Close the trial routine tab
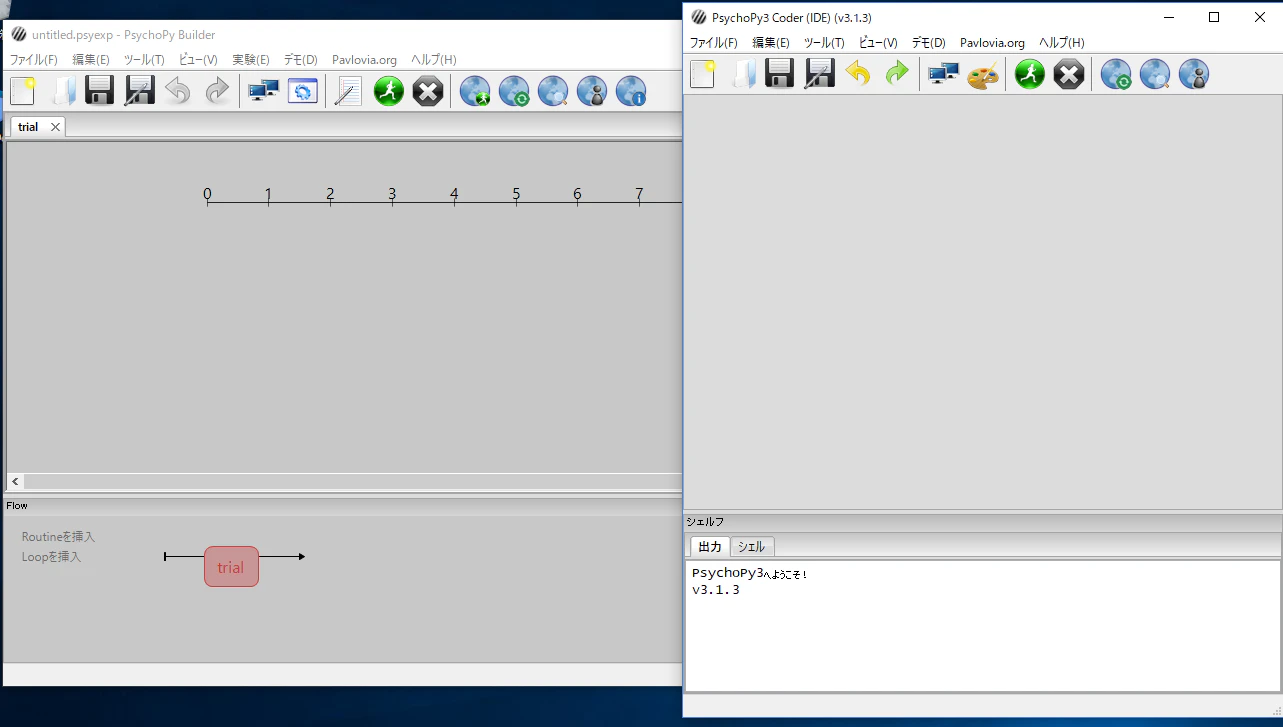This screenshot has width=1283, height=727. (55, 127)
